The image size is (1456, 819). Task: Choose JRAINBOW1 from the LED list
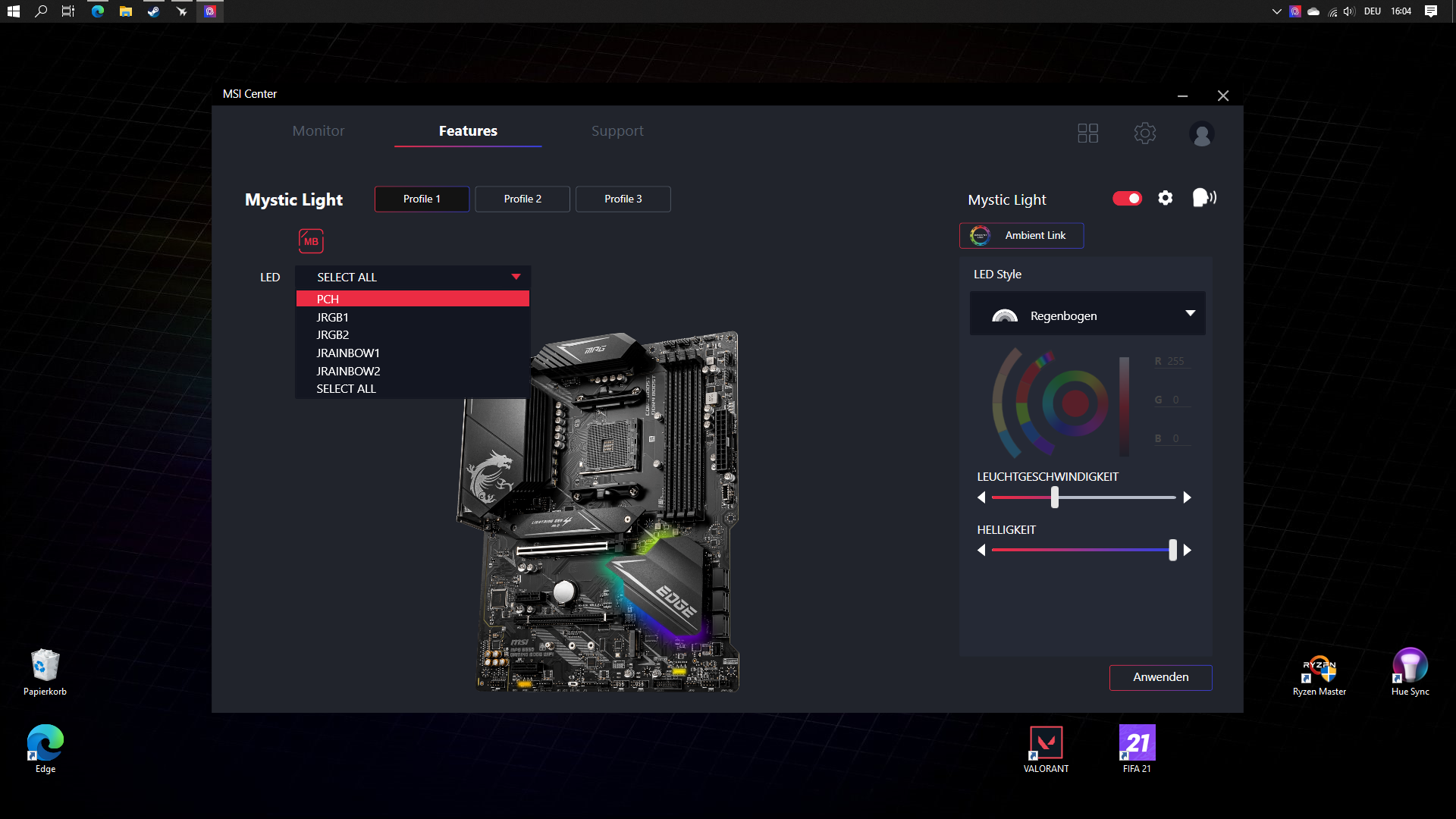pos(348,353)
